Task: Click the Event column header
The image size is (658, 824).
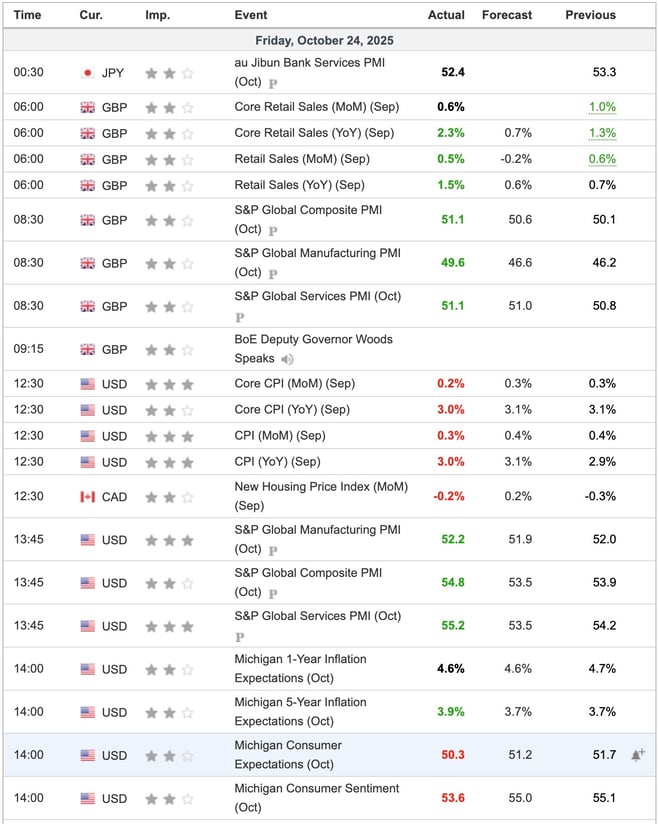Action: 248,15
